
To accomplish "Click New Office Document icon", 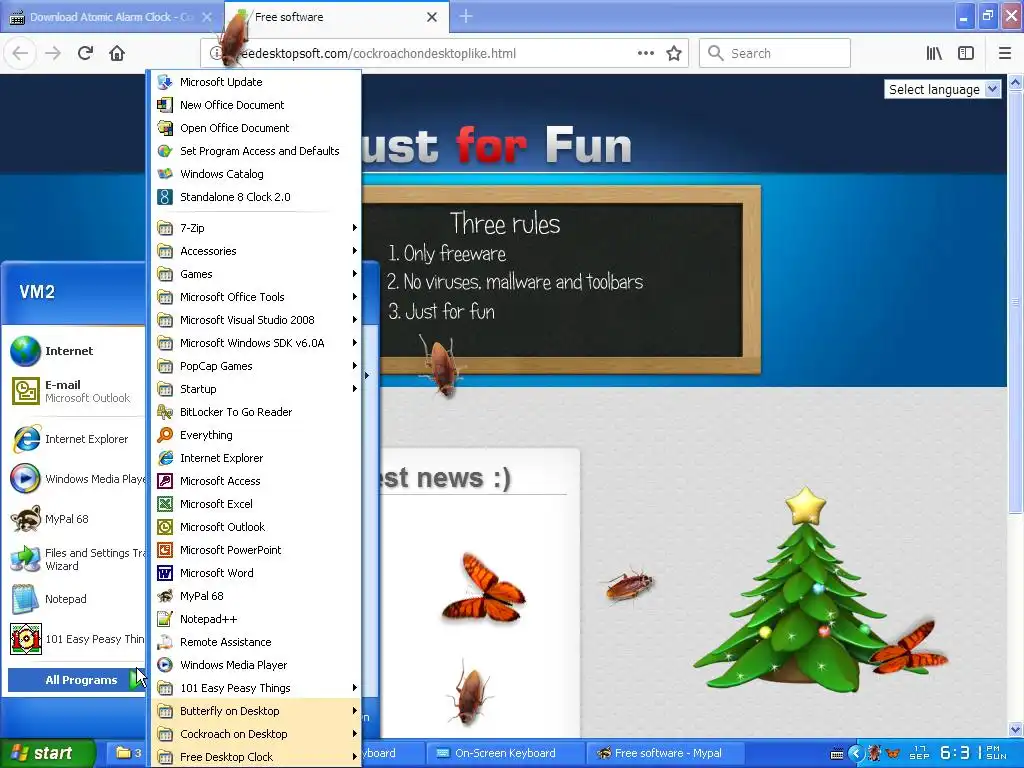I will click(165, 104).
